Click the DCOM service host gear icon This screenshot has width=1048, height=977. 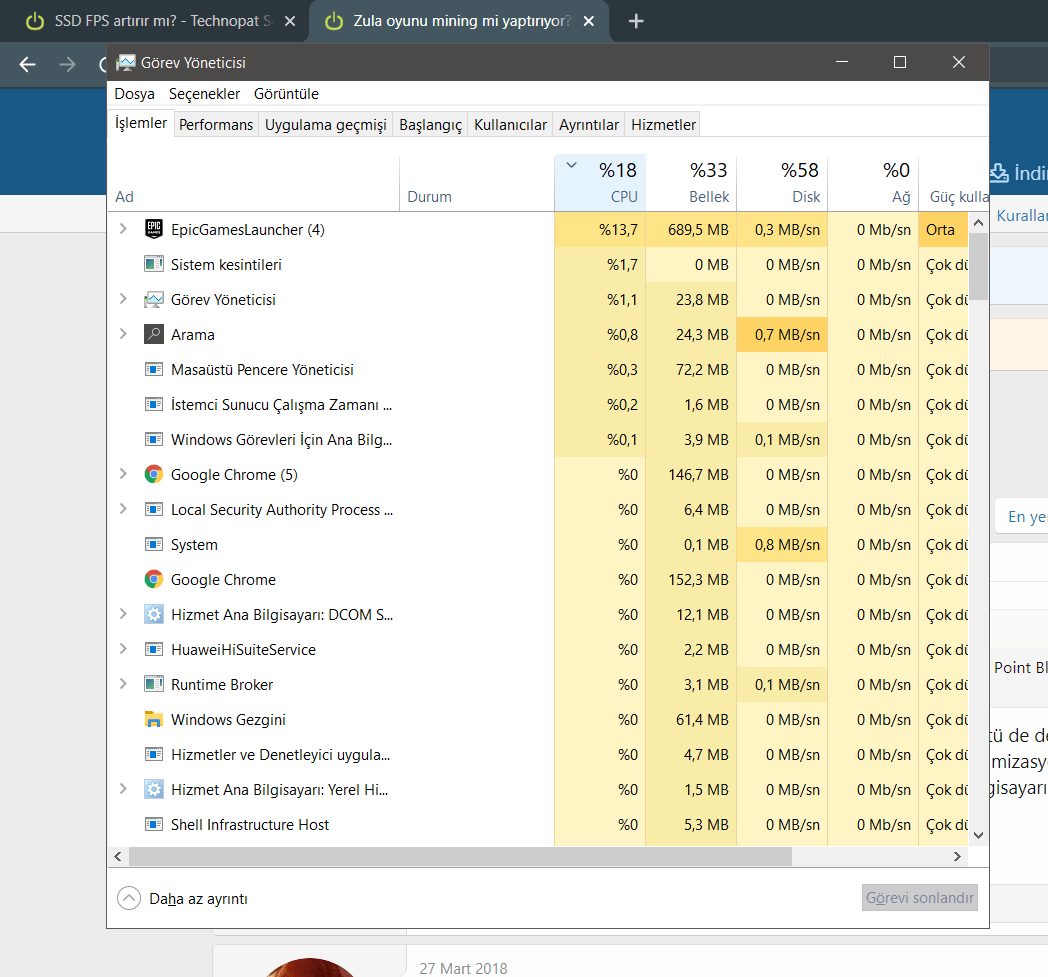pyautogui.click(x=154, y=614)
